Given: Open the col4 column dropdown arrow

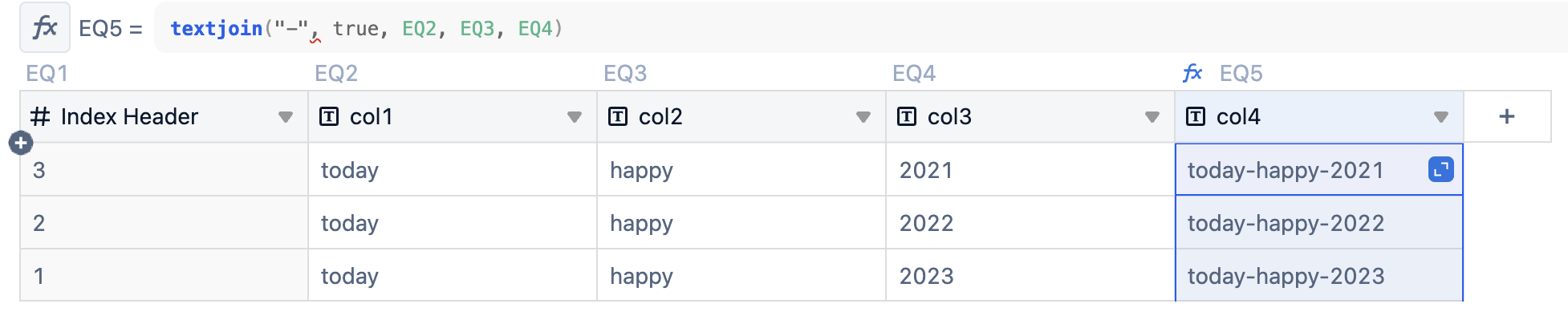Looking at the screenshot, I should [x=1440, y=117].
